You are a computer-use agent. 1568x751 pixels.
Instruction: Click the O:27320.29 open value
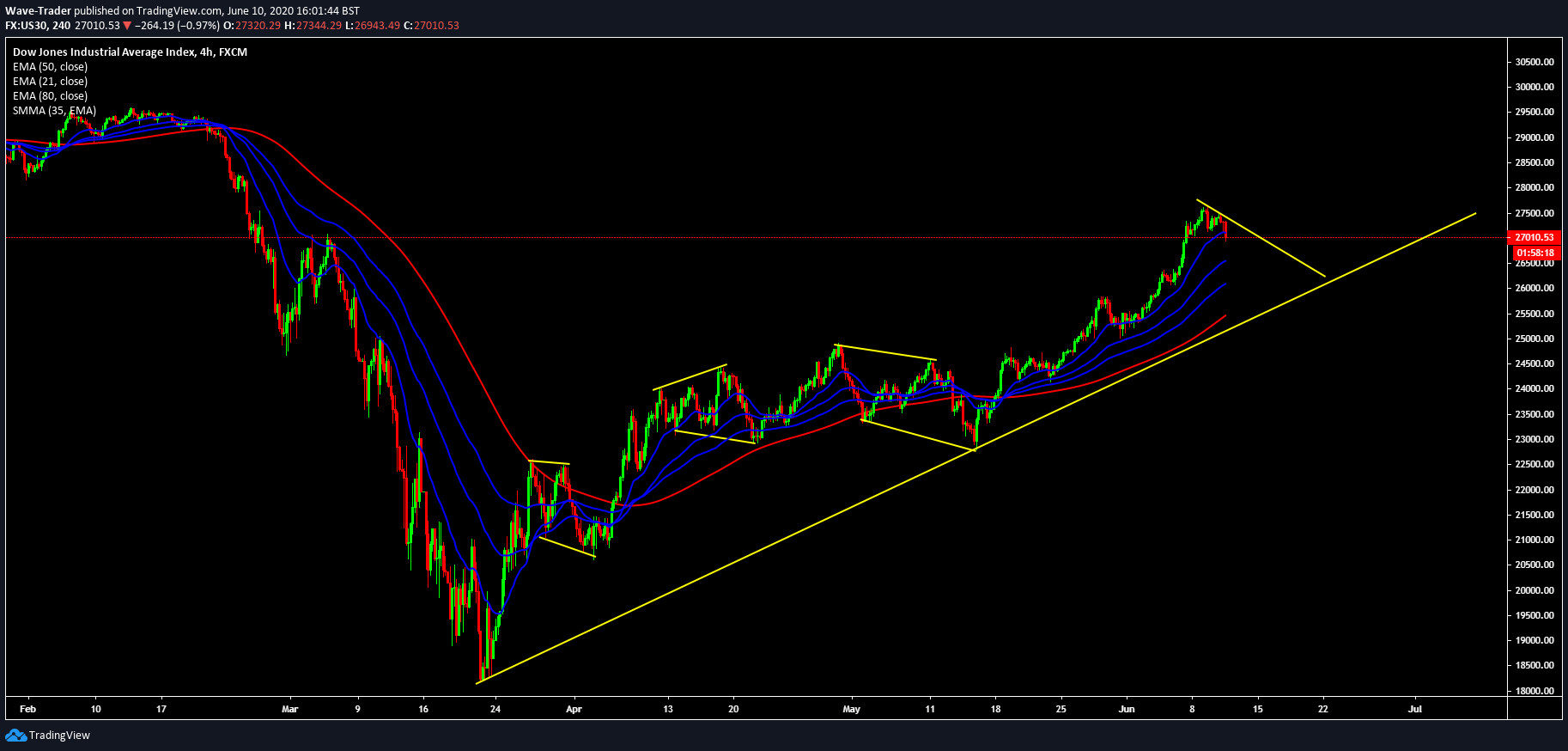[x=252, y=26]
